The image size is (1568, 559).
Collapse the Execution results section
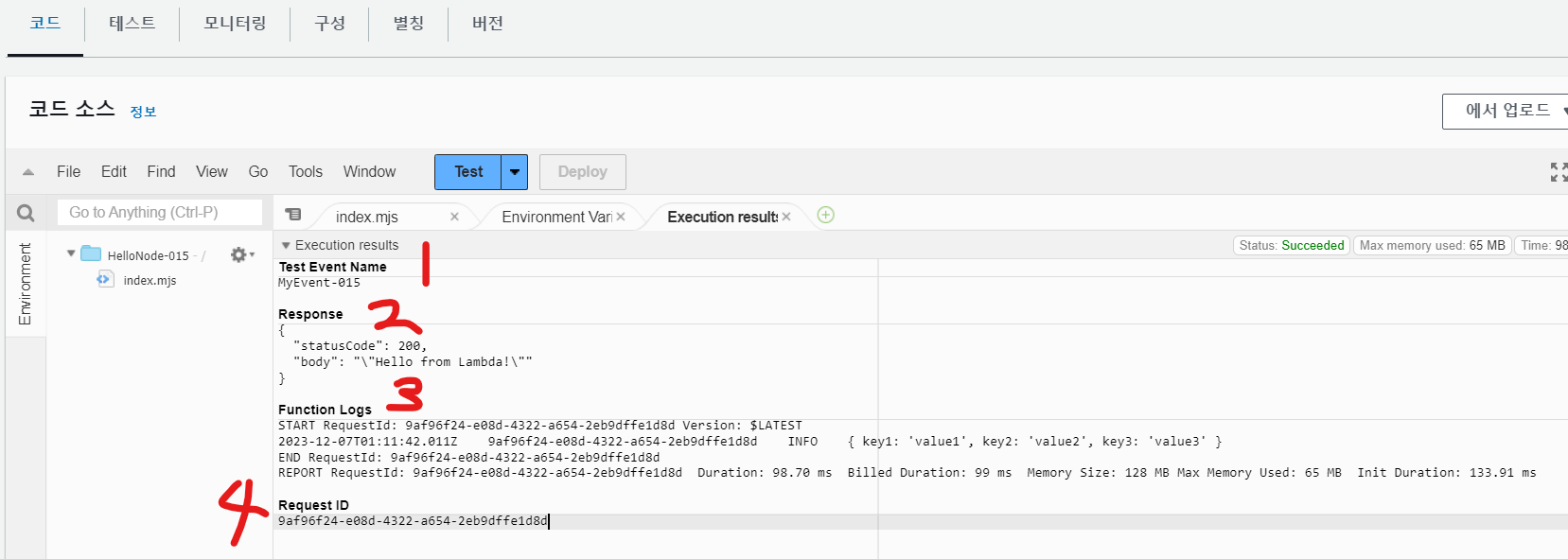point(286,245)
